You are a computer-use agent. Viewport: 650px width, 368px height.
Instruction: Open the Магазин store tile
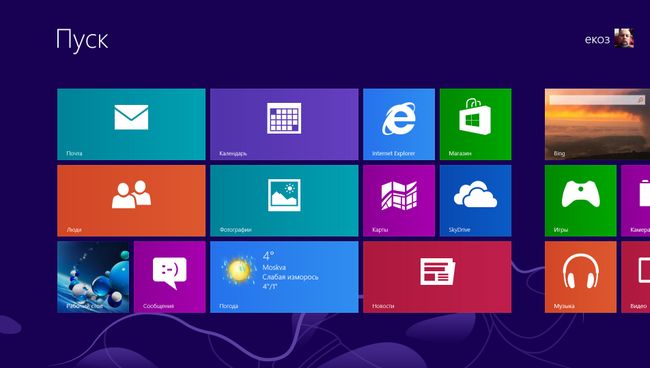475,124
